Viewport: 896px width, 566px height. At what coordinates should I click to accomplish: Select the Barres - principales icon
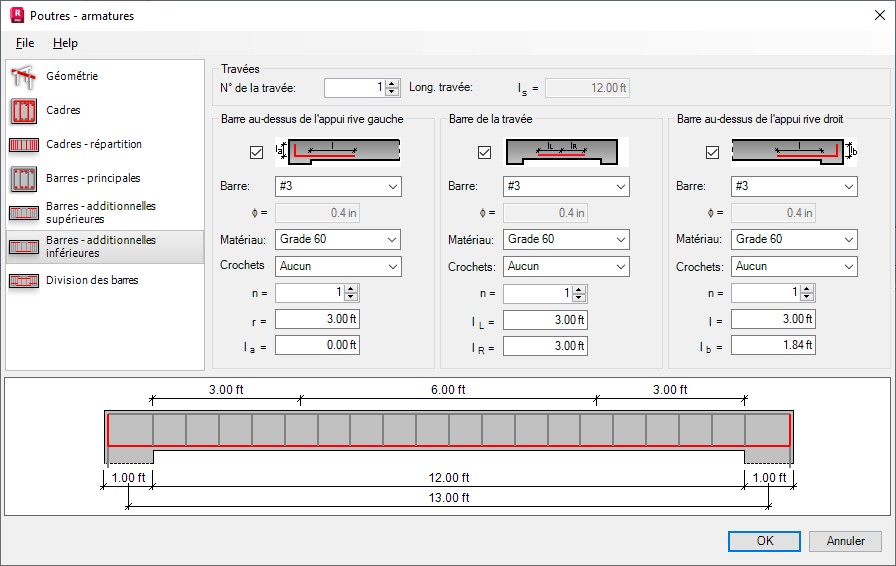[x=23, y=179]
